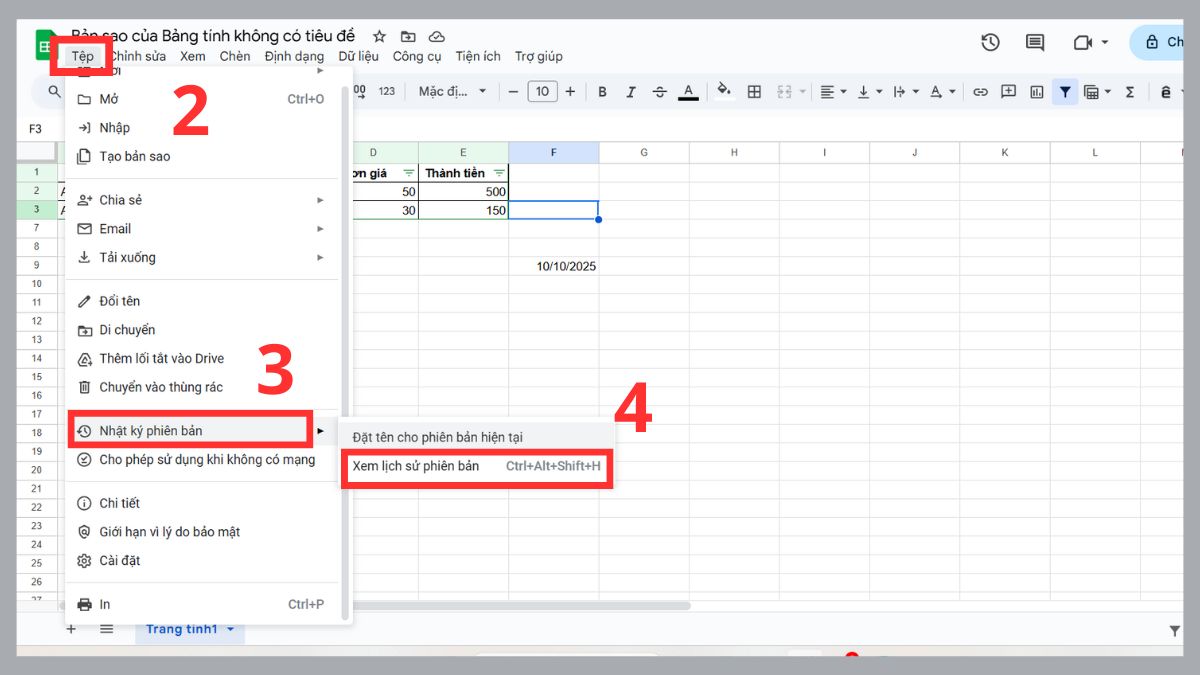The height and width of the screenshot is (675, 1200).
Task: Open the Định dạng menu
Action: [x=294, y=56]
